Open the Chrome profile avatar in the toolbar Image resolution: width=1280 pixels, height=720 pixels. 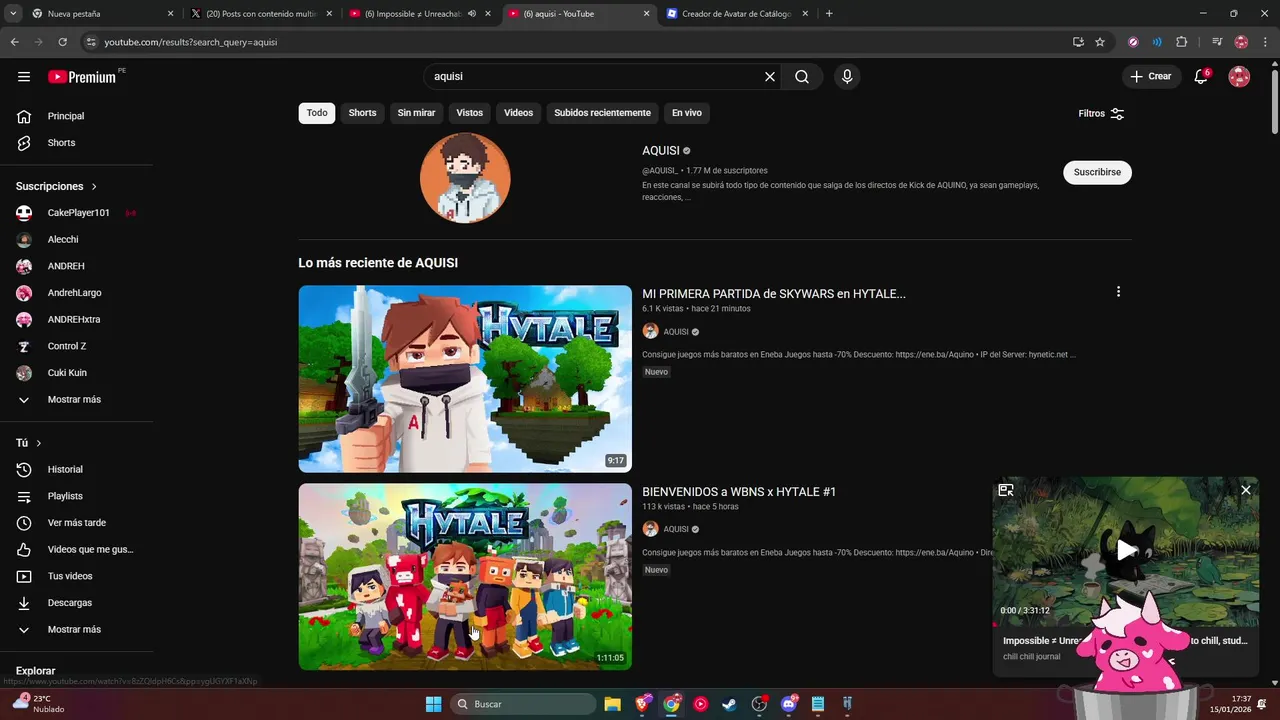1241,42
